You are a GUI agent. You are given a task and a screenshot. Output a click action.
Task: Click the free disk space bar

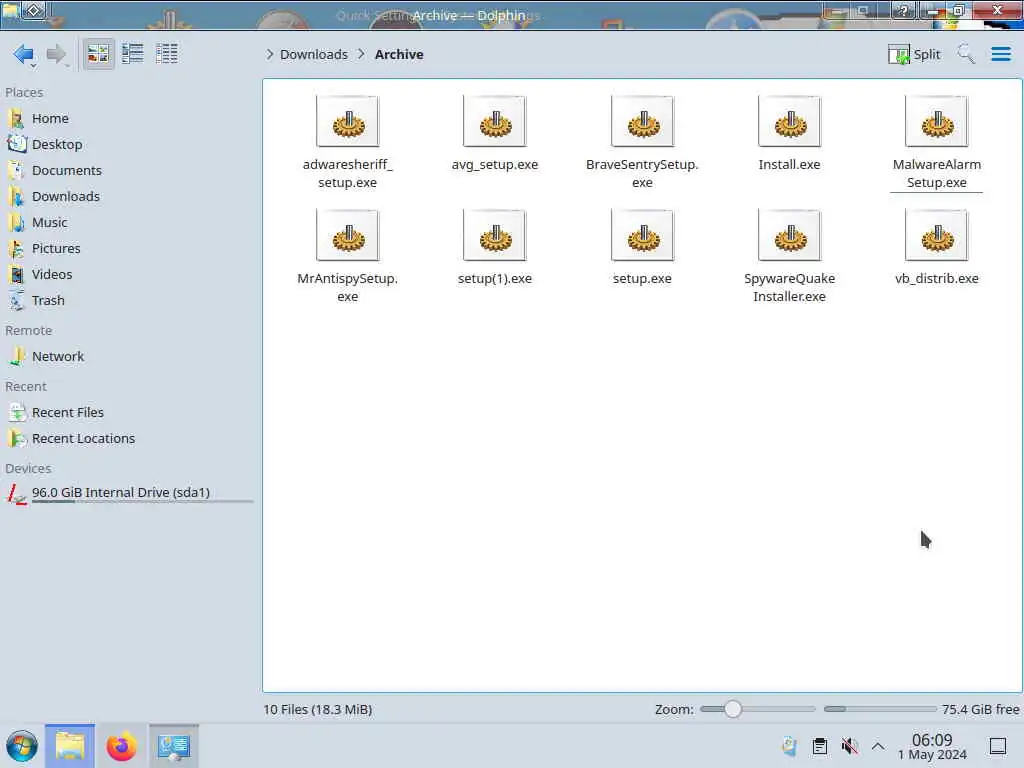880,709
